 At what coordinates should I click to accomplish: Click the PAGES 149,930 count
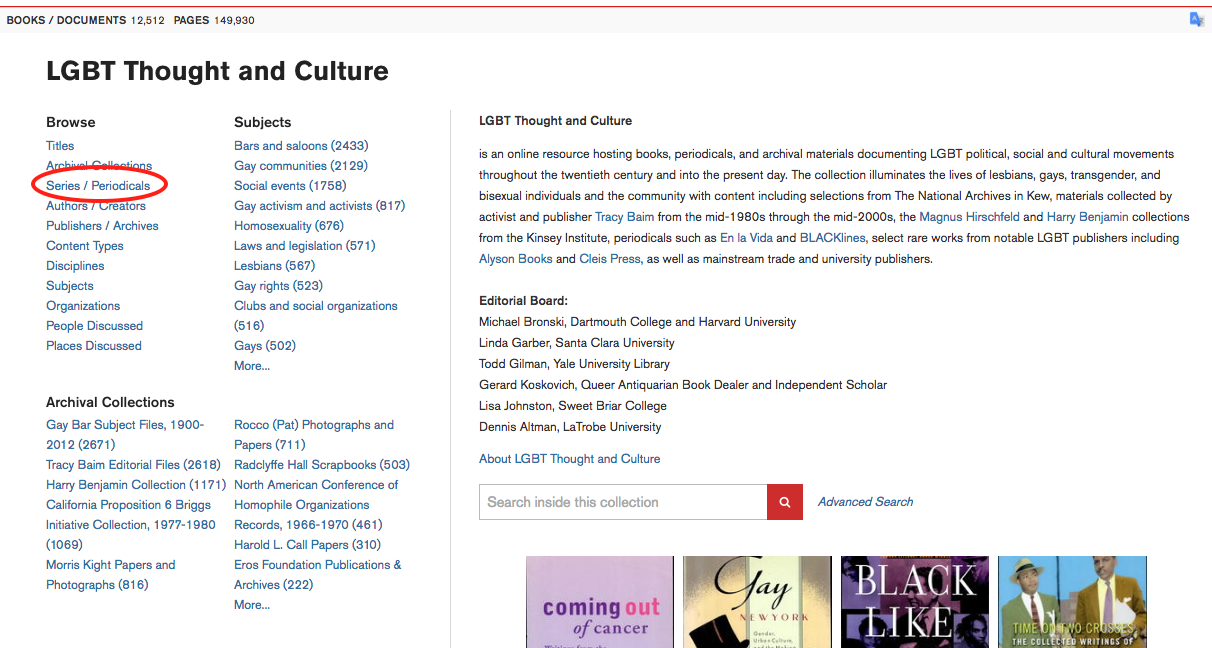[x=214, y=20]
